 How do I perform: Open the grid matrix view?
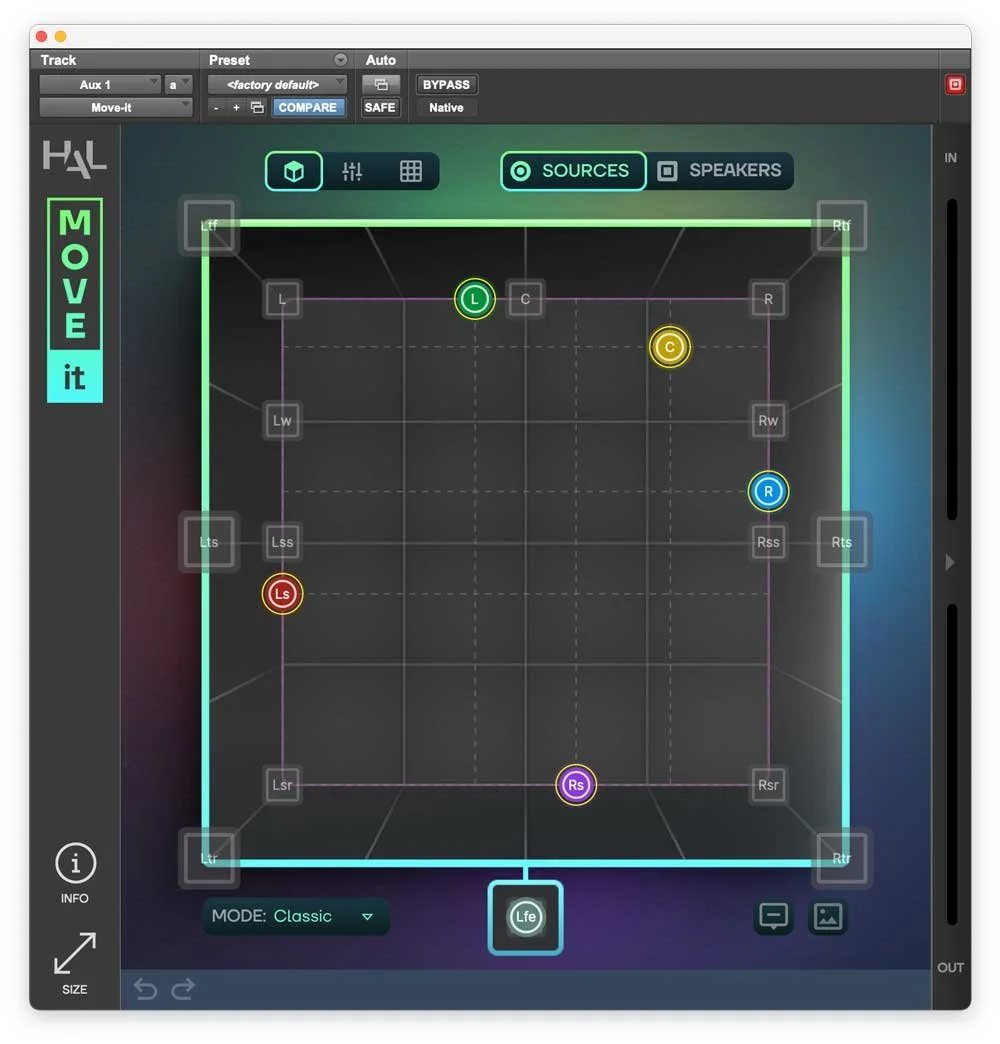click(x=410, y=171)
